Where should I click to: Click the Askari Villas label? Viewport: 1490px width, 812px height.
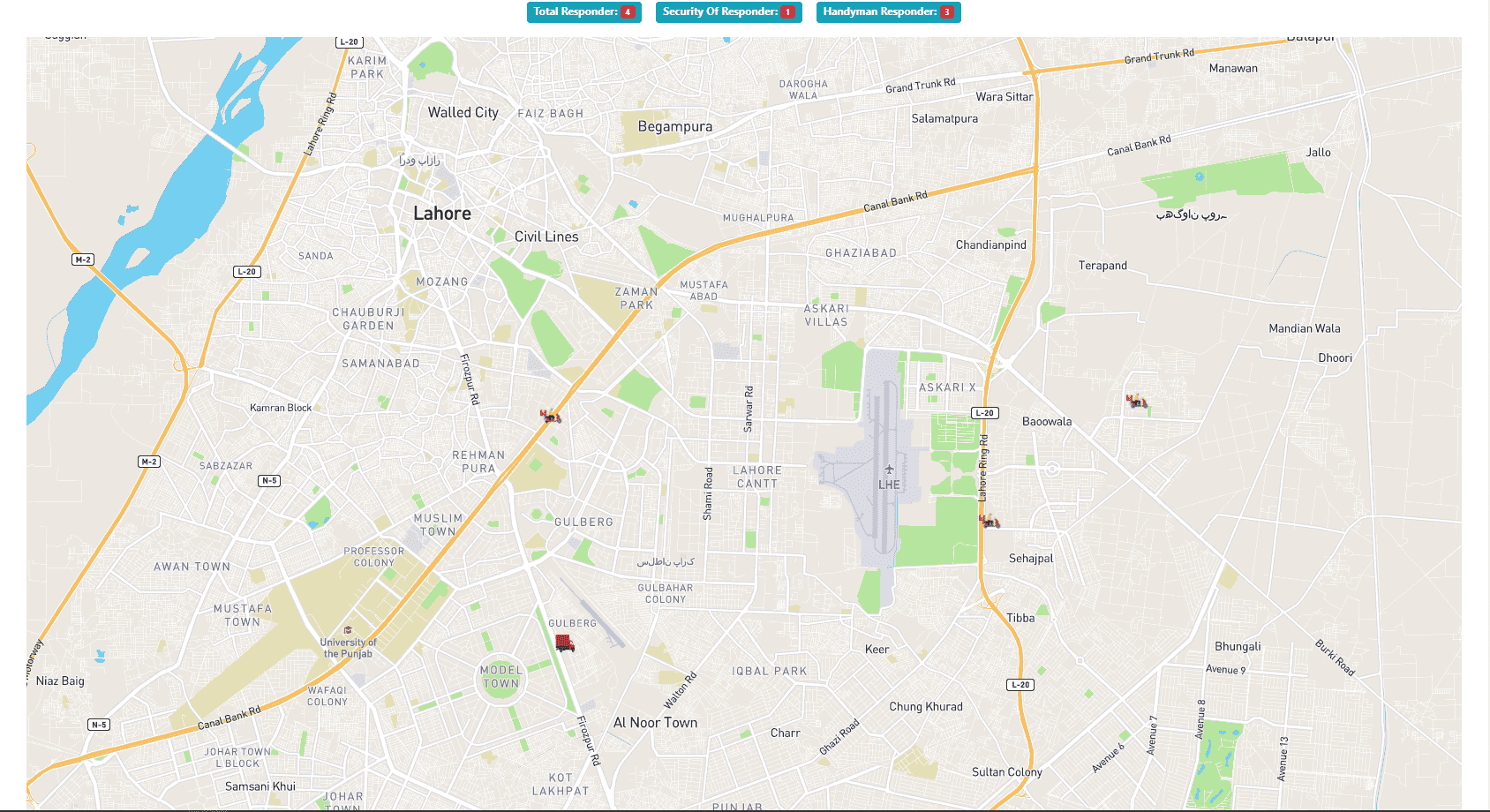(826, 315)
